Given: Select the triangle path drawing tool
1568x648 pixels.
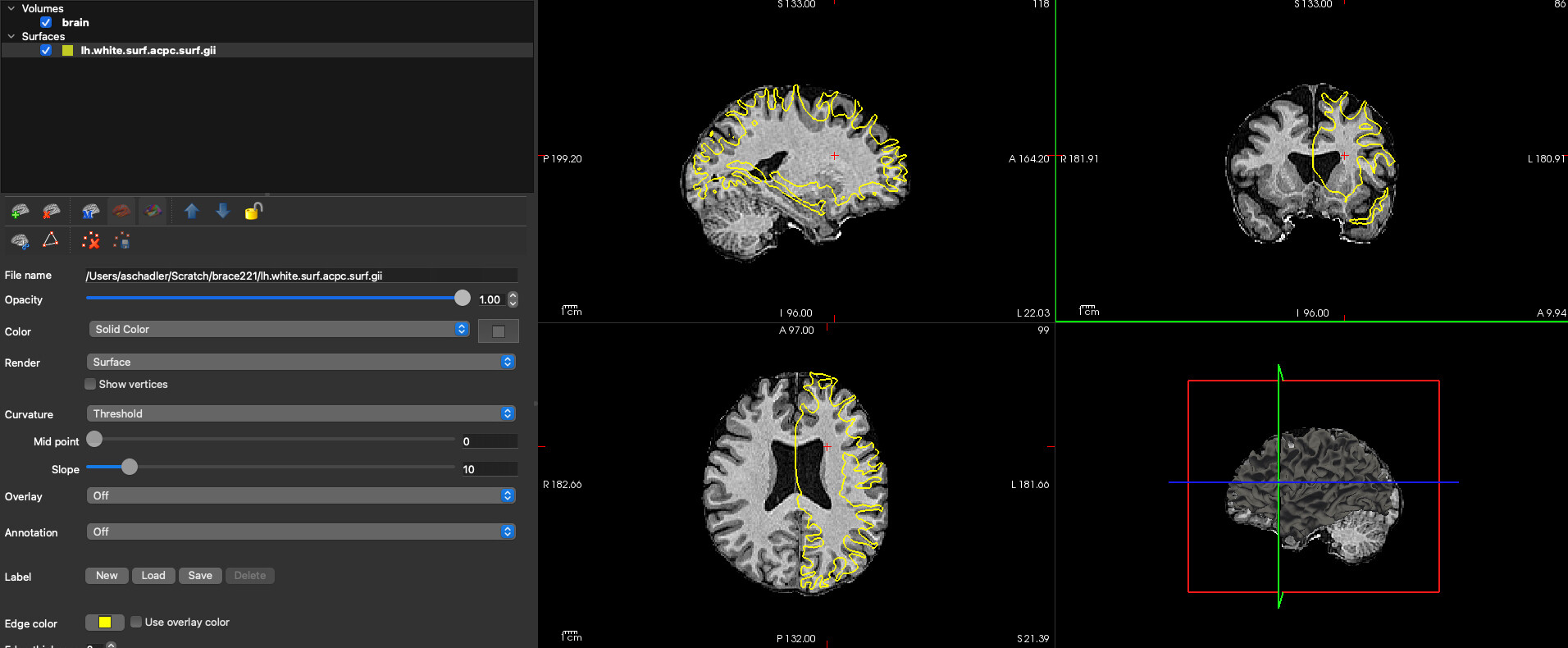Looking at the screenshot, I should coord(51,240).
